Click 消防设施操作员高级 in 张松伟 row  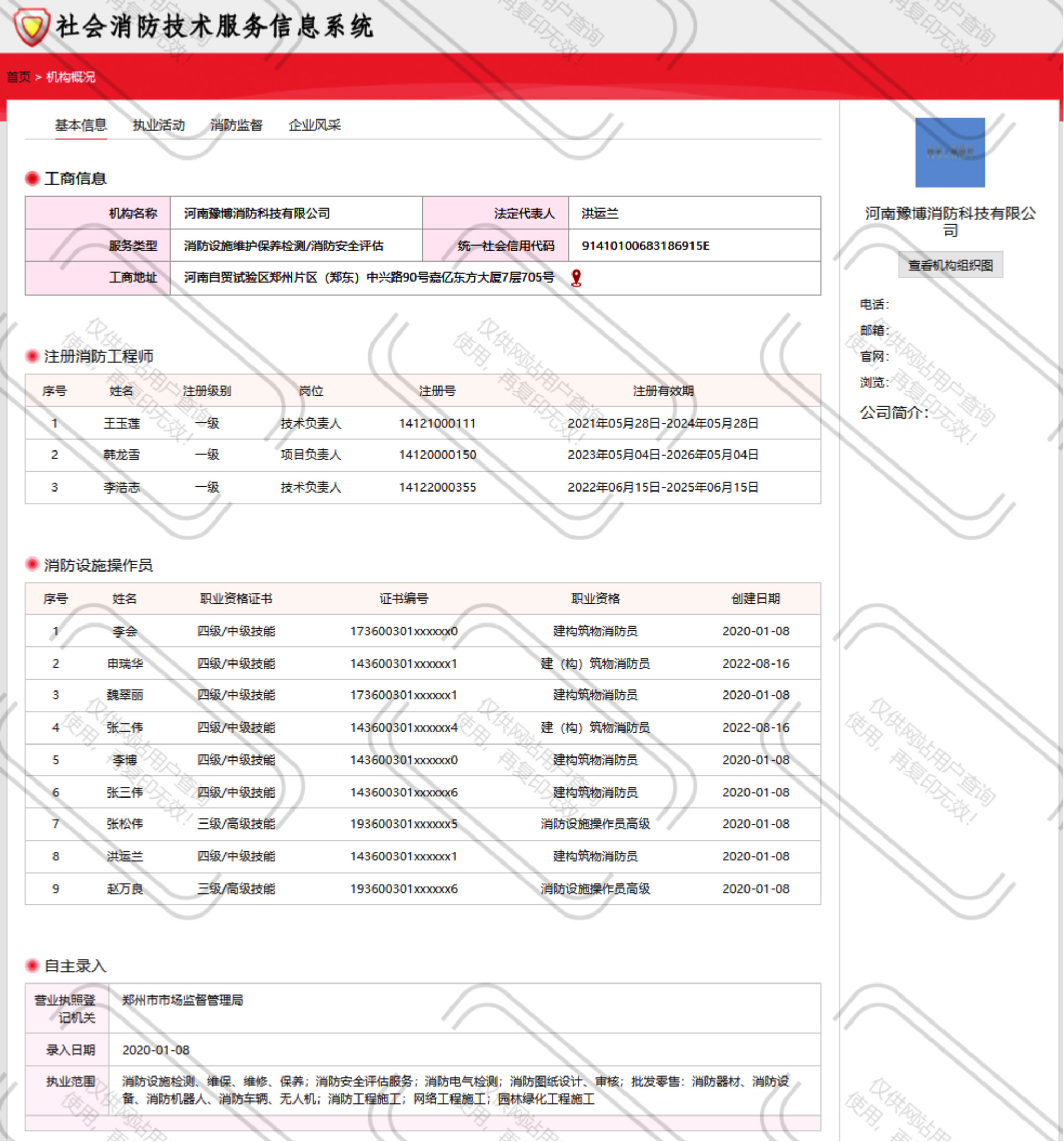[595, 825]
